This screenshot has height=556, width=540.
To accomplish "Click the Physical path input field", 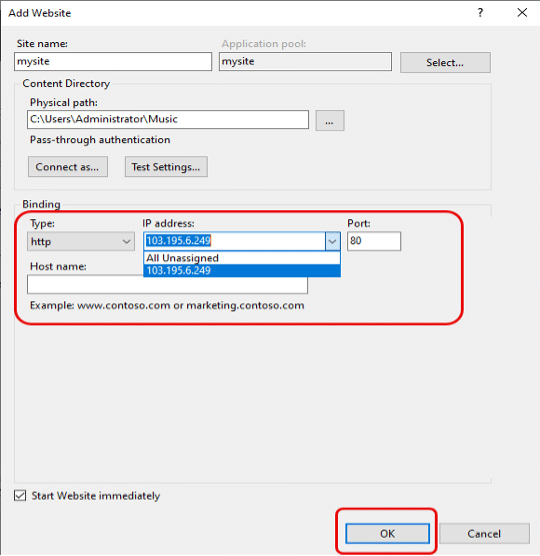I will click(168, 119).
